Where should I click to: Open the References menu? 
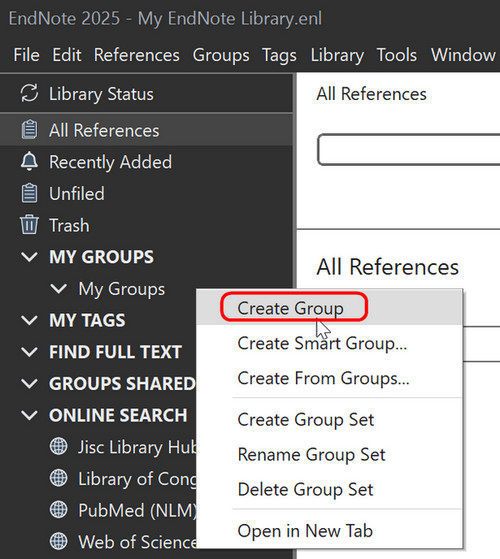[x=136, y=55]
